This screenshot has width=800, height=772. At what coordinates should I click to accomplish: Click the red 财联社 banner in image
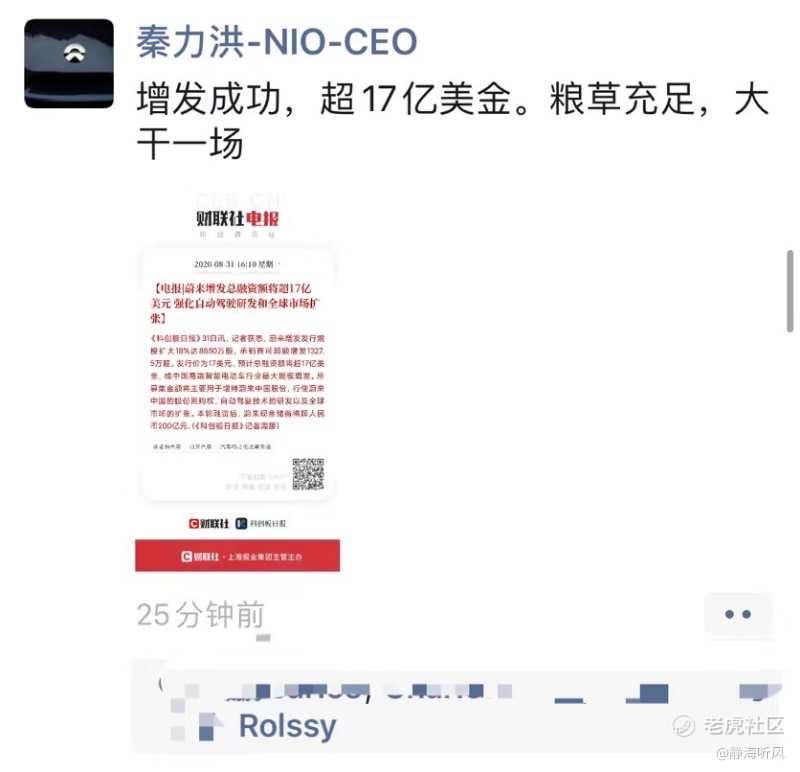click(x=238, y=556)
